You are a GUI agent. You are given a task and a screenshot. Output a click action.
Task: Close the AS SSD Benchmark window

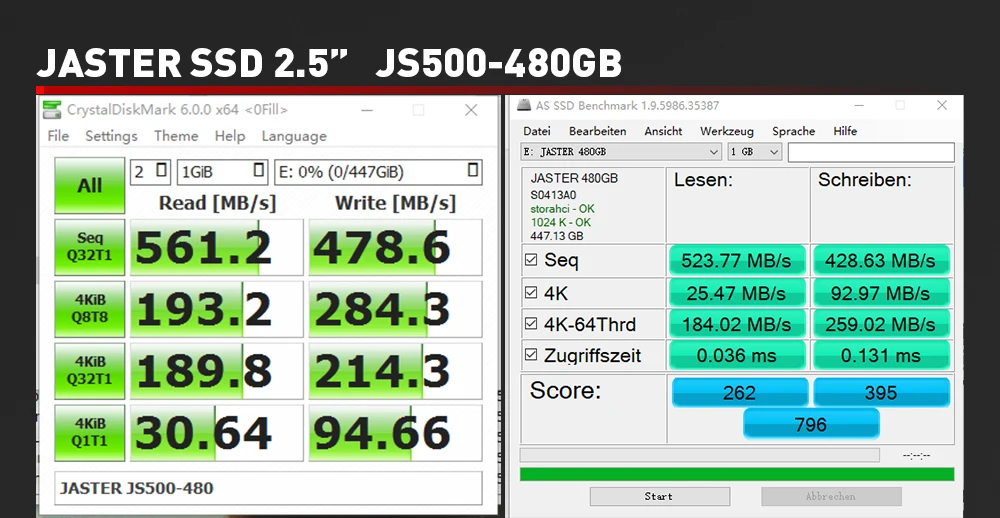coord(942,105)
